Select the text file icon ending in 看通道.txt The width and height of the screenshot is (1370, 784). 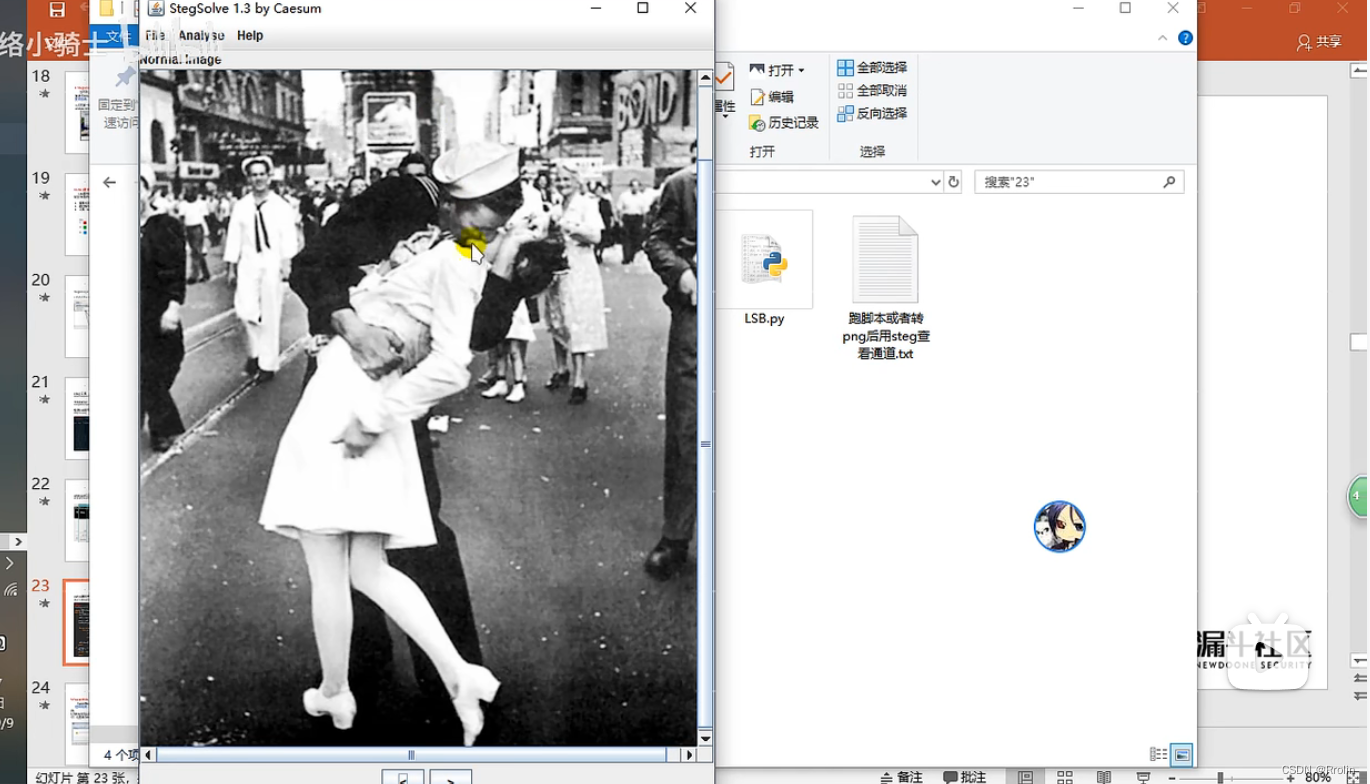[885, 260]
